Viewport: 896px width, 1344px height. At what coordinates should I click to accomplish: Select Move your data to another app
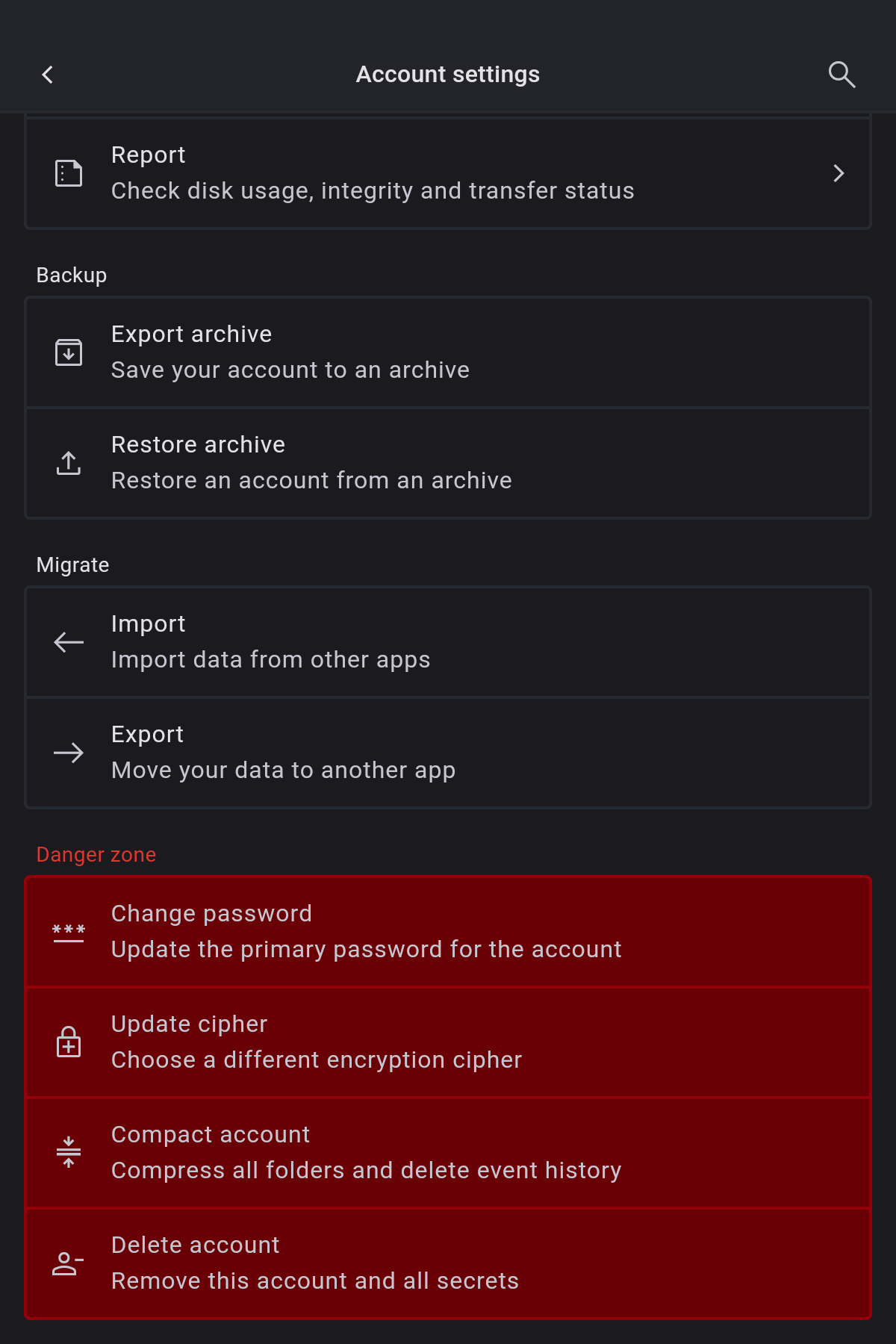coord(448,753)
